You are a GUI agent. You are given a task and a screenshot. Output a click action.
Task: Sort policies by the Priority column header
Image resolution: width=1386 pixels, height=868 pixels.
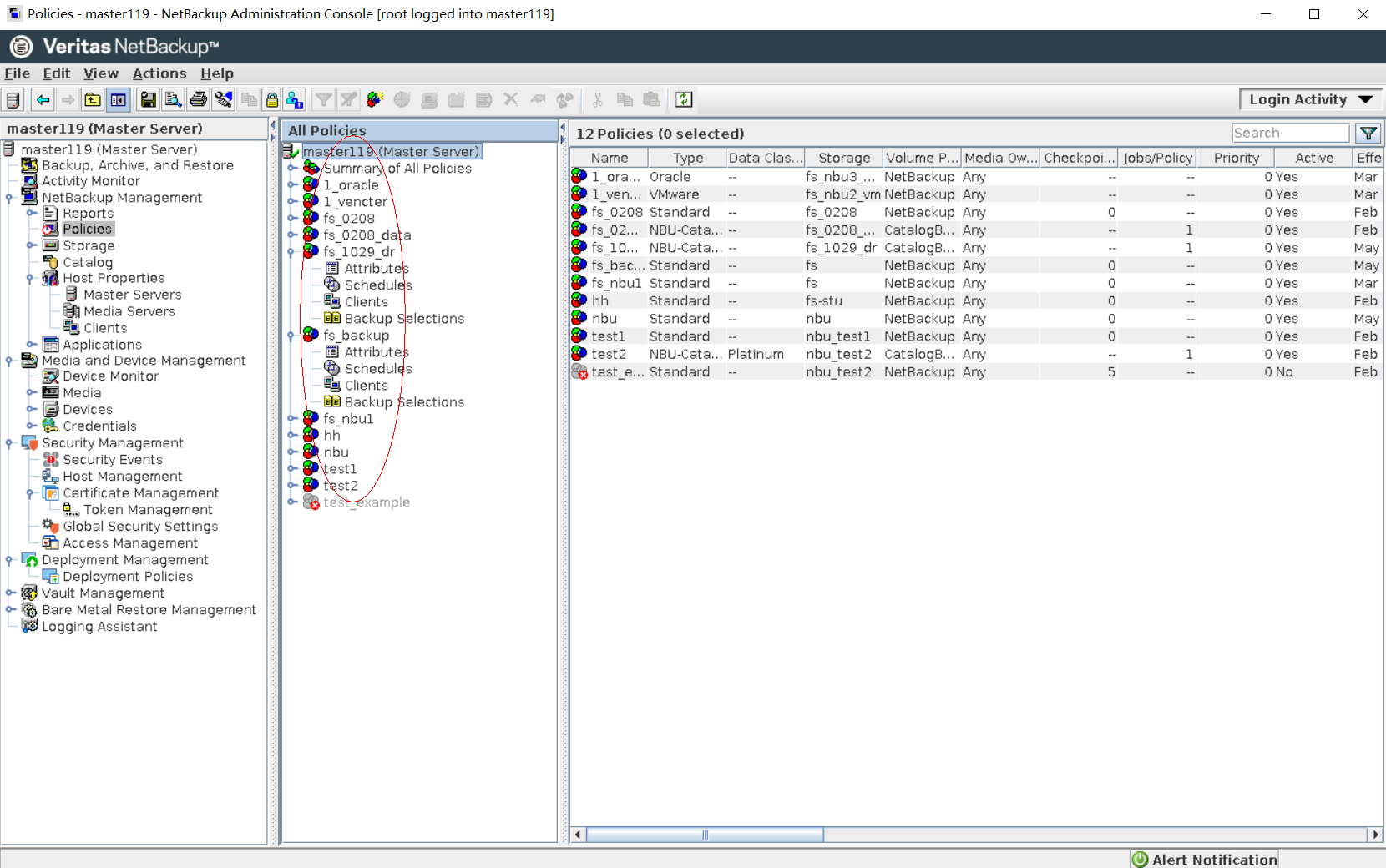pyautogui.click(x=1236, y=158)
